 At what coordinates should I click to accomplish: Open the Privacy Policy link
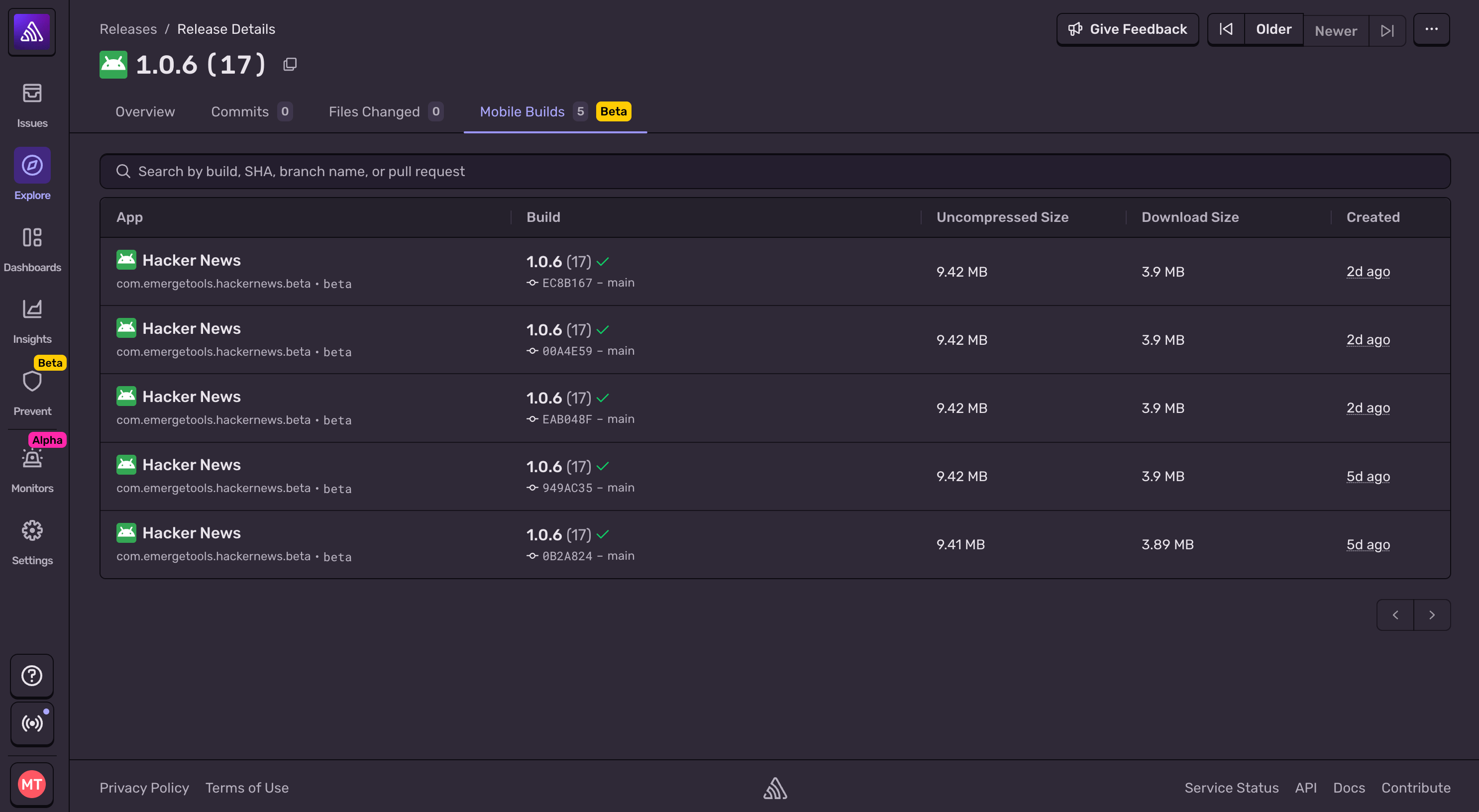click(143, 788)
